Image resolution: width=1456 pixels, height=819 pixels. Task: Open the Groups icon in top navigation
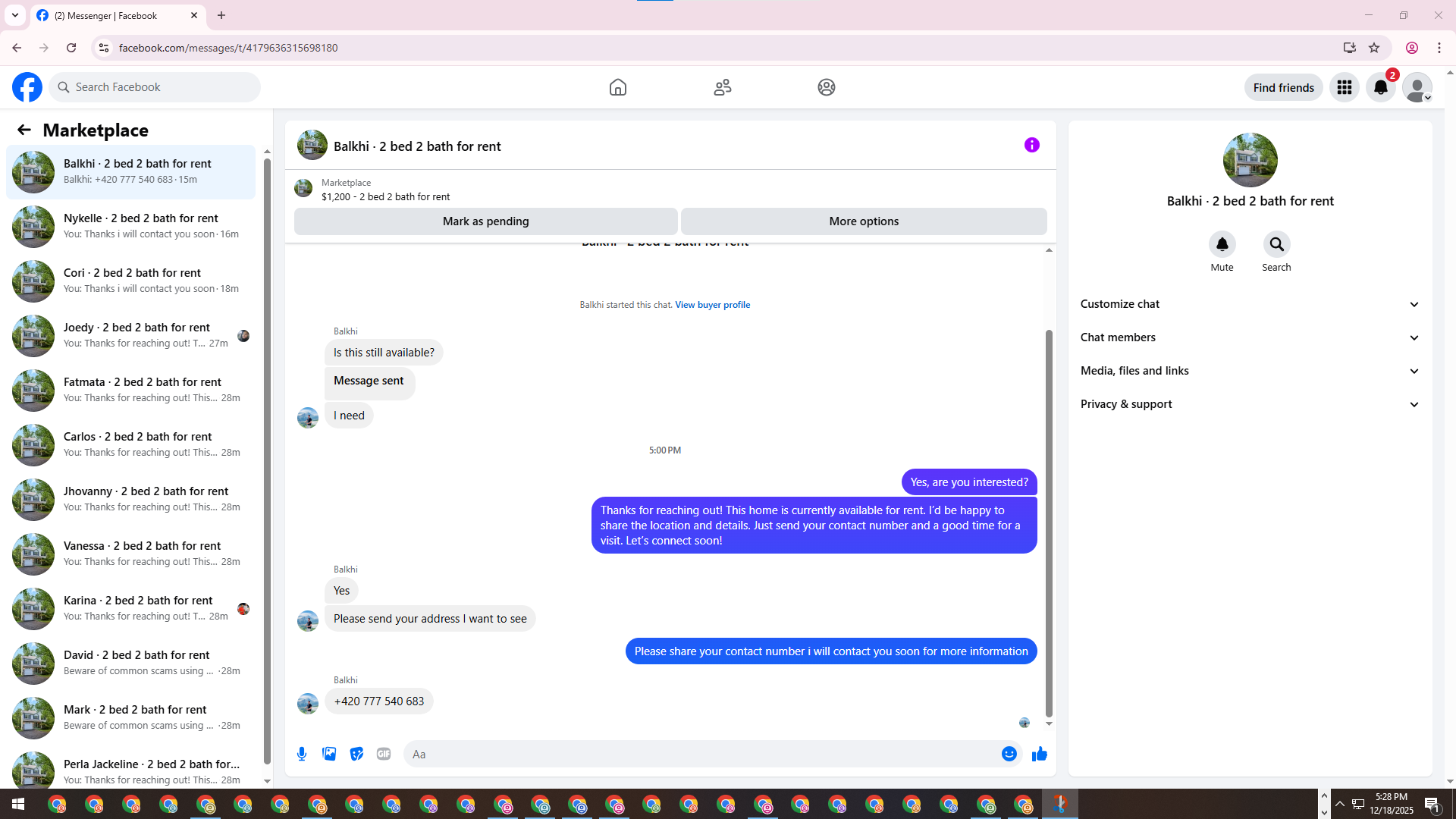point(827,87)
